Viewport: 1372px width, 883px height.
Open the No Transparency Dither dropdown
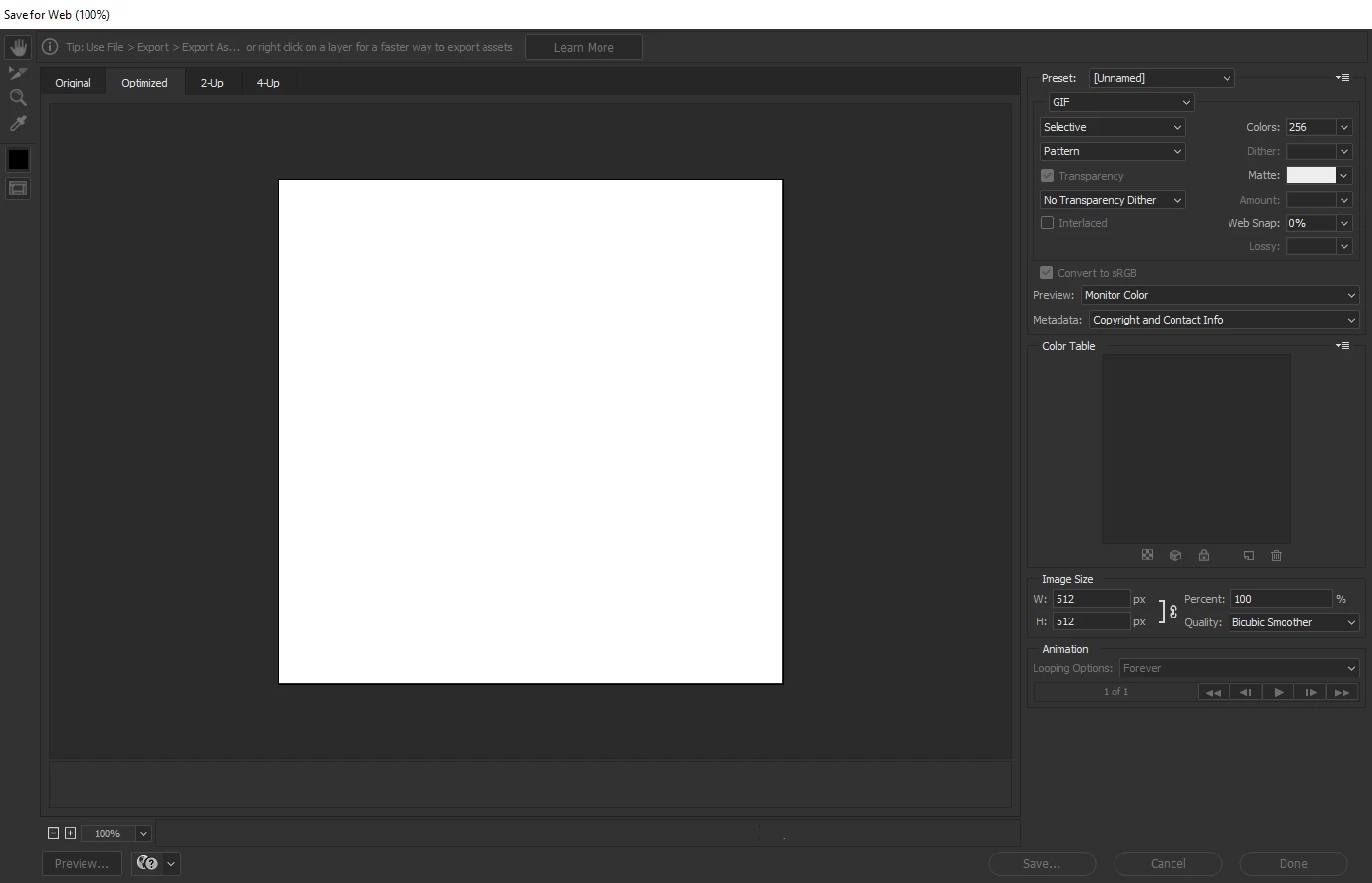coord(1113,200)
